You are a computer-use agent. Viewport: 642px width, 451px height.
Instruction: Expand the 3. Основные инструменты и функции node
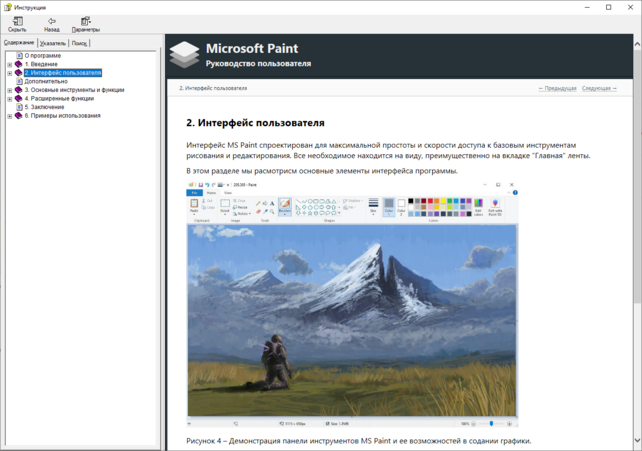pyautogui.click(x=10, y=90)
